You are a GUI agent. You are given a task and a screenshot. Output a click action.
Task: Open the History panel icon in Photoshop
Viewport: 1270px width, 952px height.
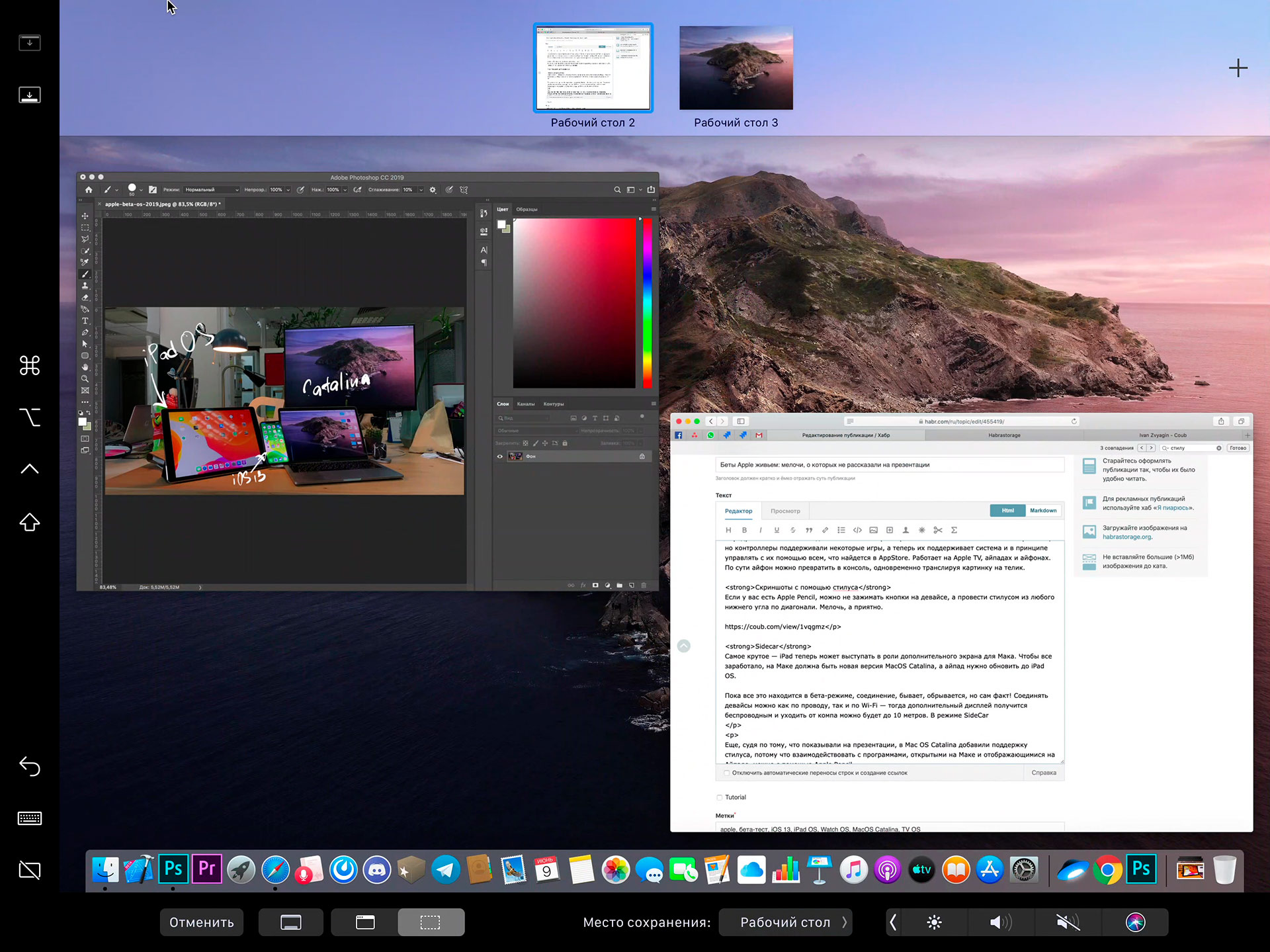(484, 213)
